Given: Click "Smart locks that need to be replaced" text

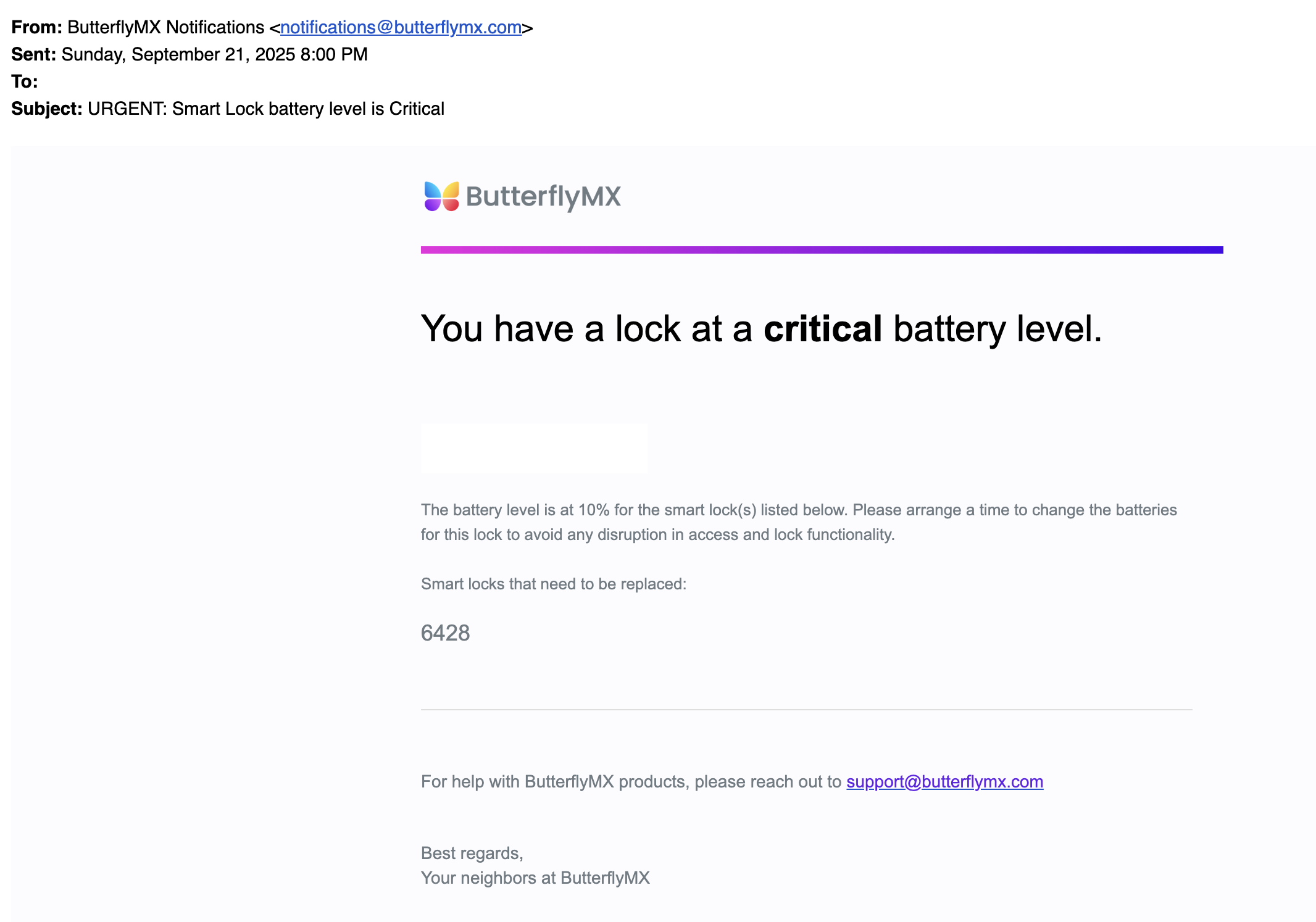Looking at the screenshot, I should tap(553, 584).
